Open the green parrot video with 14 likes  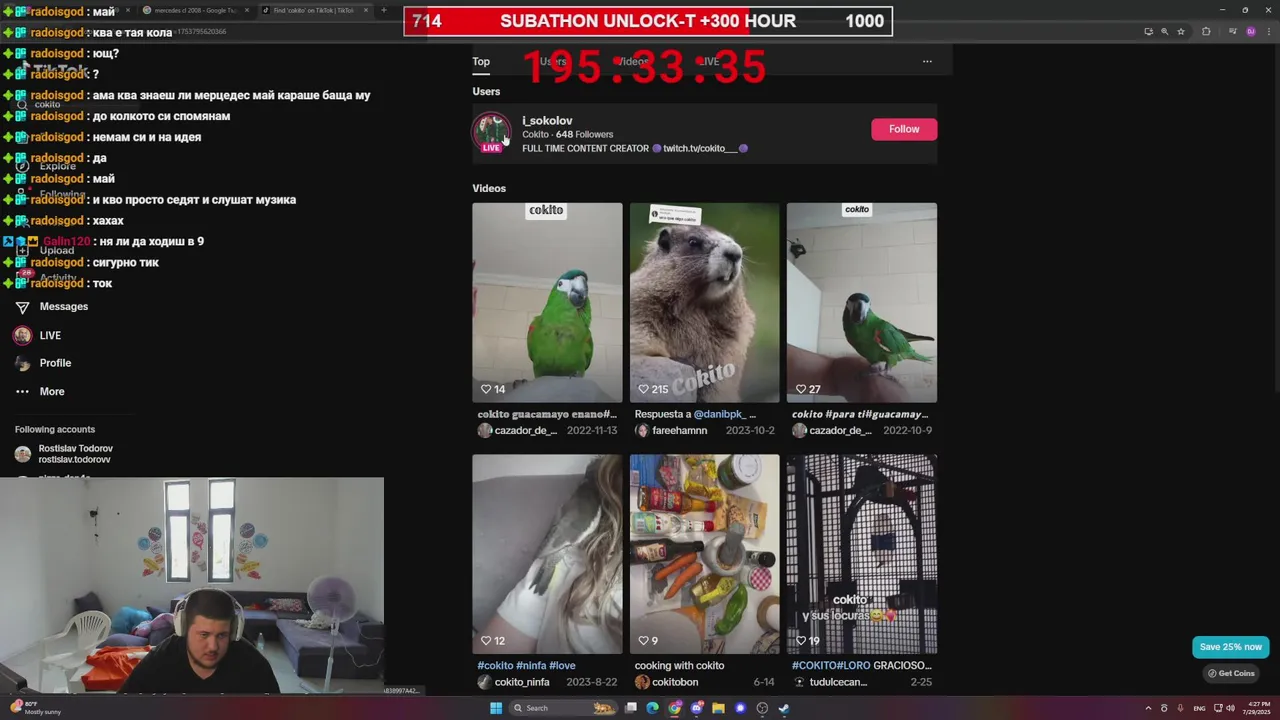point(547,302)
